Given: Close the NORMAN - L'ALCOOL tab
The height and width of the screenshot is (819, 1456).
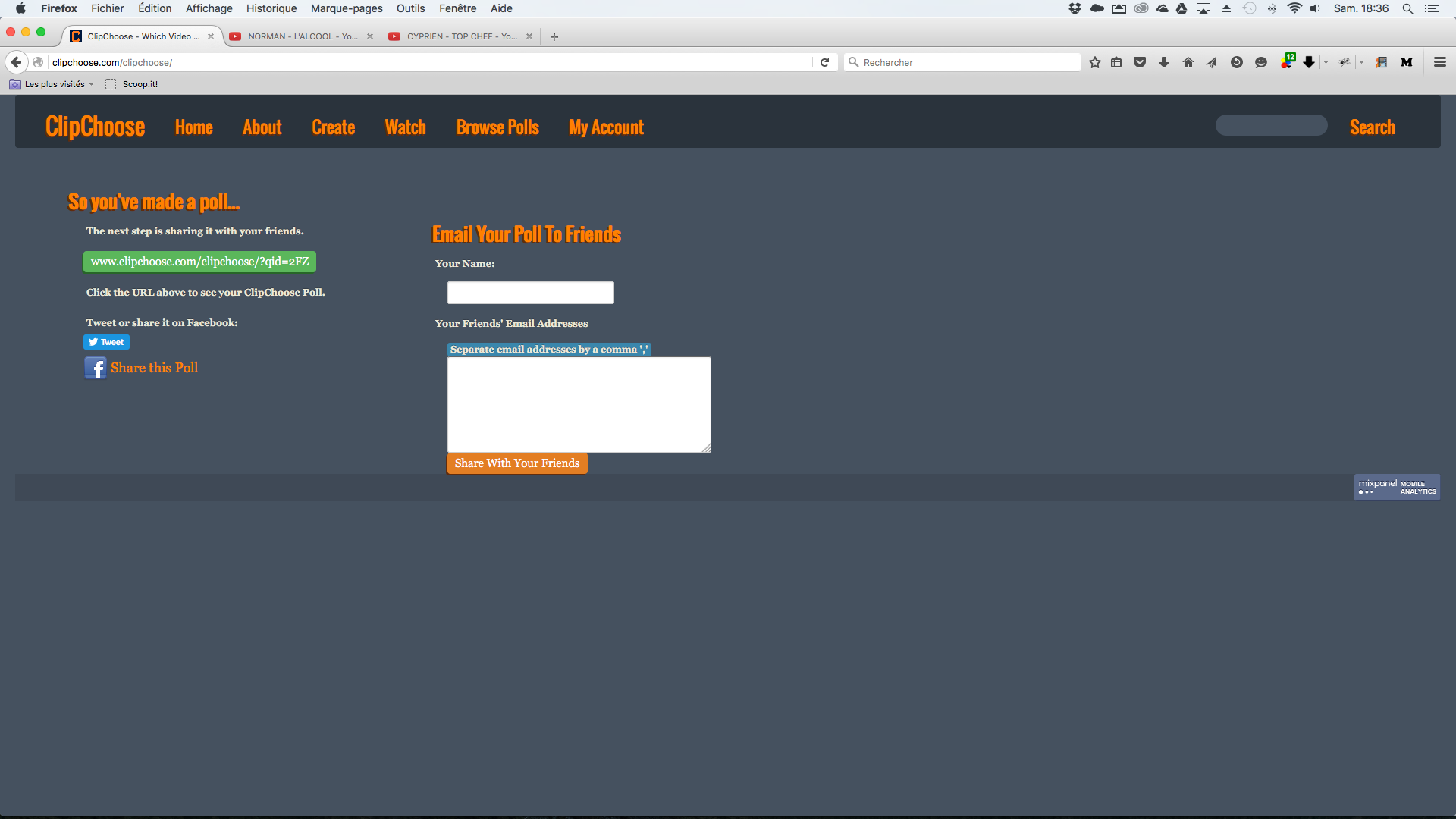Looking at the screenshot, I should [370, 36].
